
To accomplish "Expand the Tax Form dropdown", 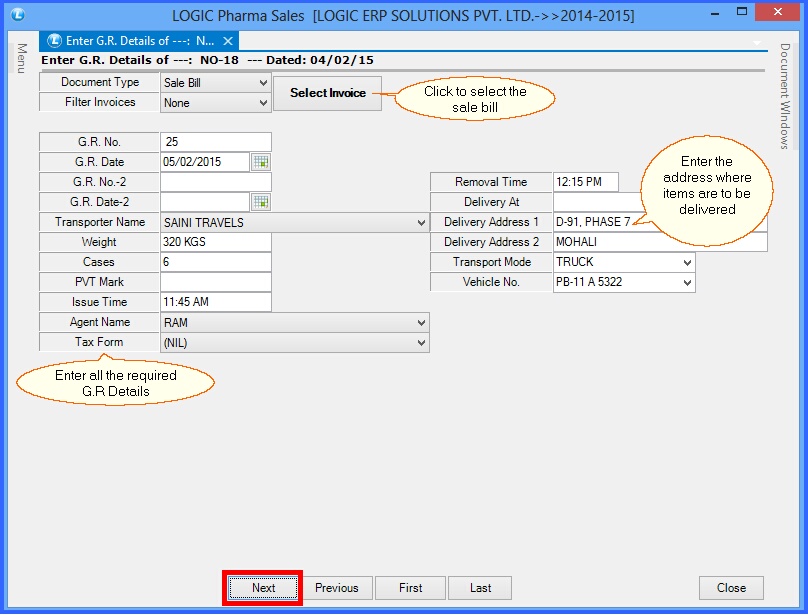I will coord(421,343).
